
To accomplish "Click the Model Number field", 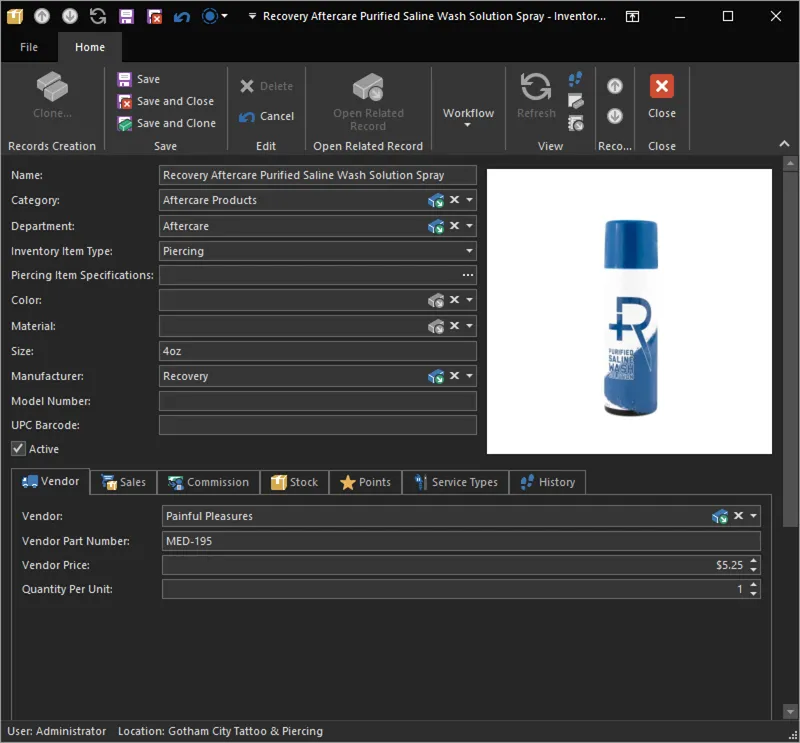I will click(317, 401).
